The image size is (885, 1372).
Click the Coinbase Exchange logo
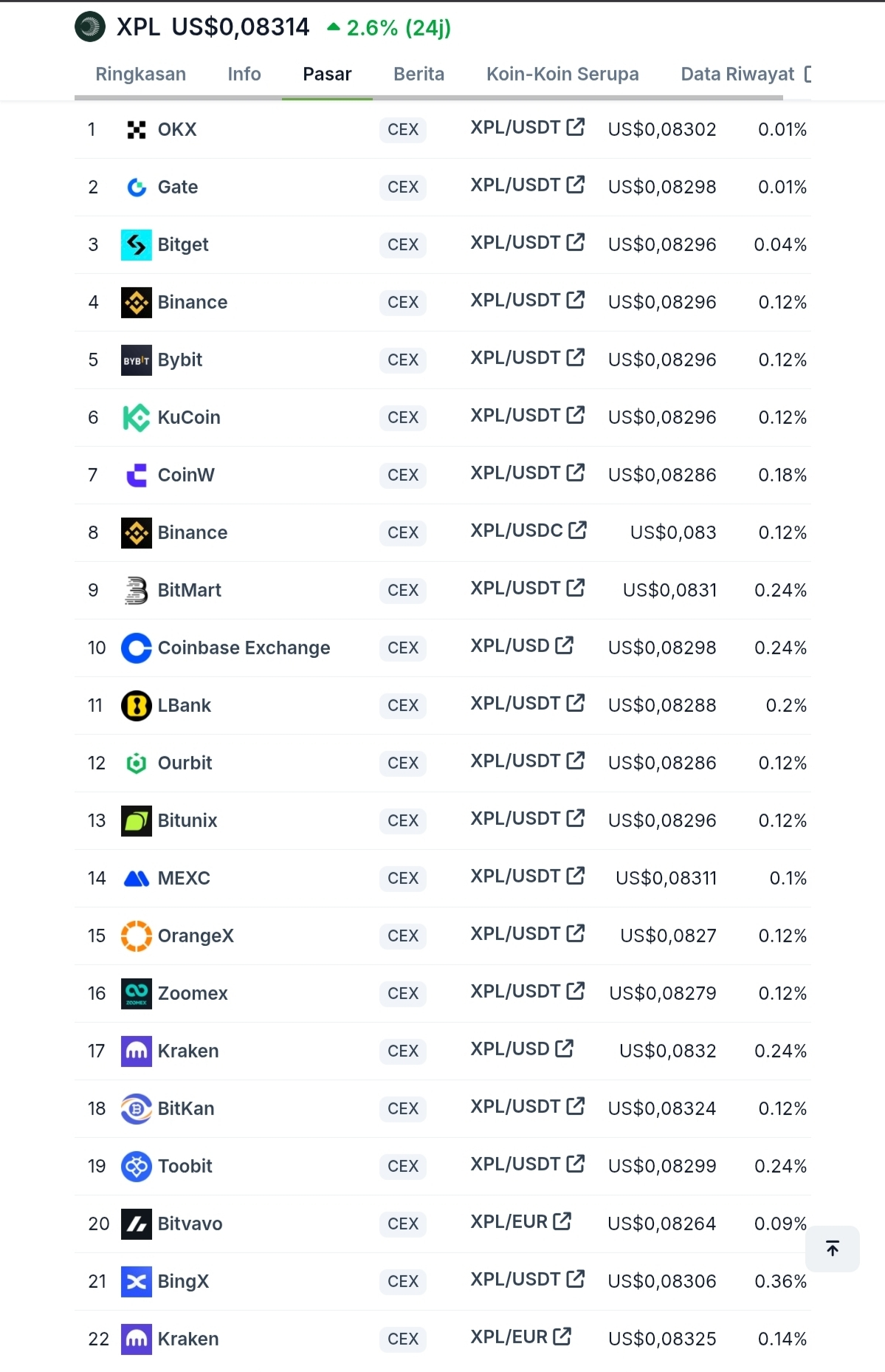coord(137,648)
